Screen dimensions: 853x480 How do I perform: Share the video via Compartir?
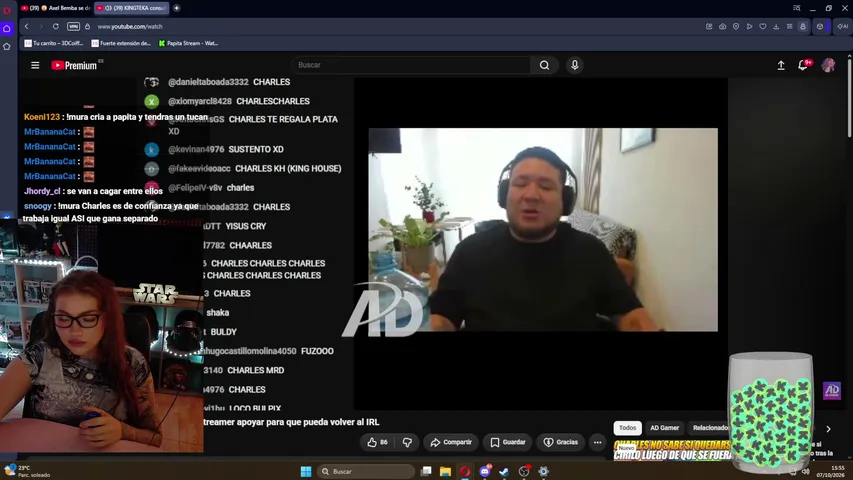pyautogui.click(x=451, y=442)
